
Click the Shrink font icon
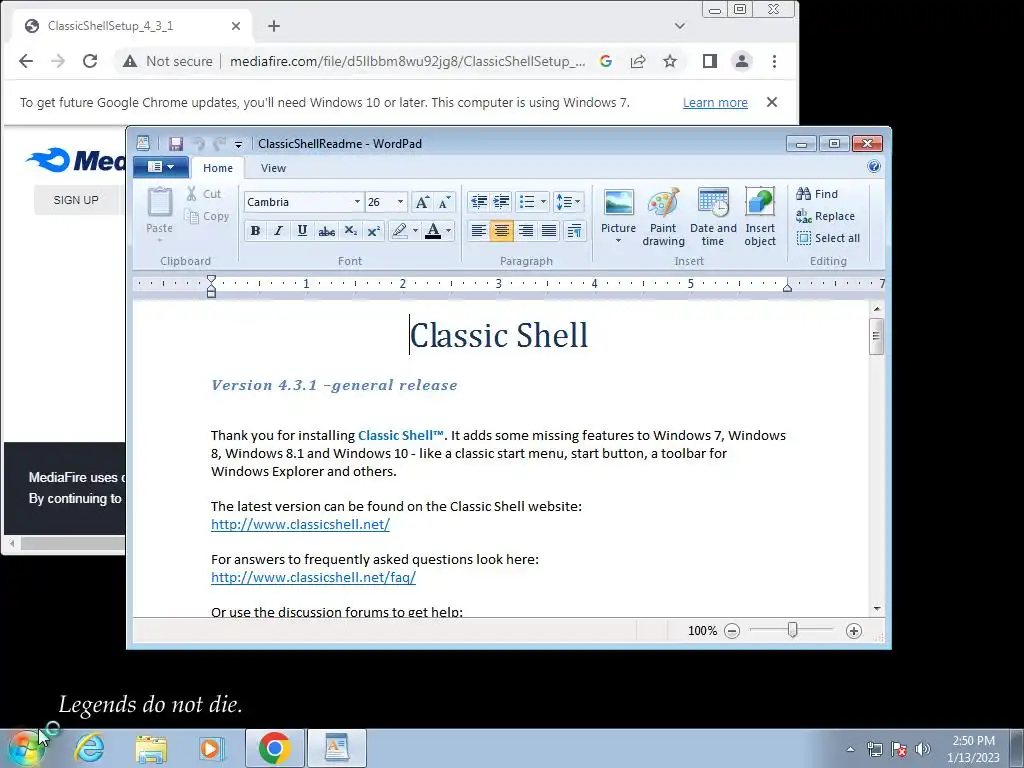click(x=445, y=202)
